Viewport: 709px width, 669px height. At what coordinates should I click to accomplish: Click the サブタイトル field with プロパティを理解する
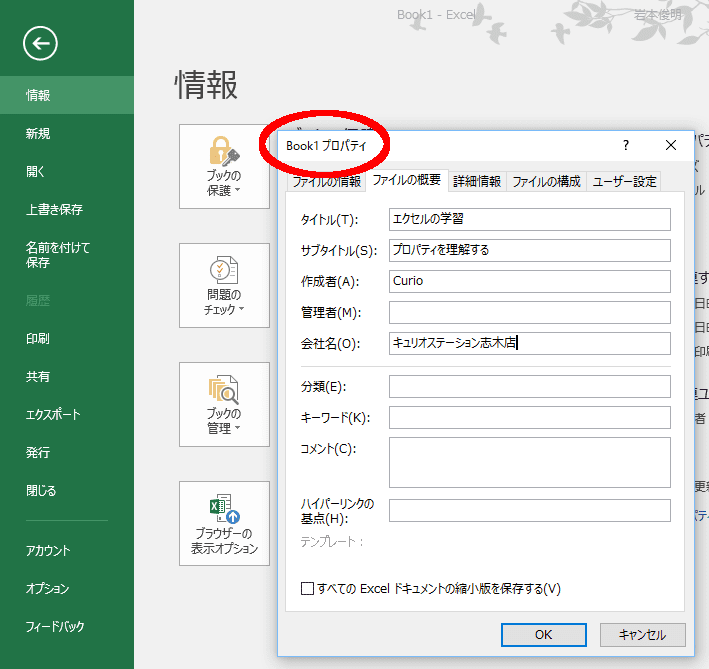click(x=529, y=250)
